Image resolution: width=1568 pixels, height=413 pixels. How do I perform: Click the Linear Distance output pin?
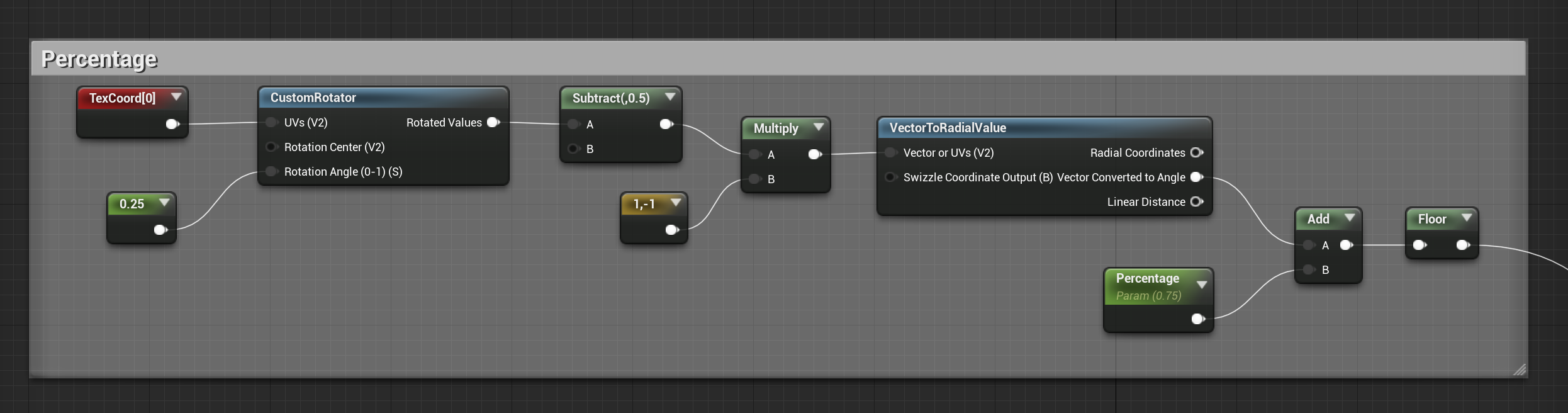[x=1197, y=201]
